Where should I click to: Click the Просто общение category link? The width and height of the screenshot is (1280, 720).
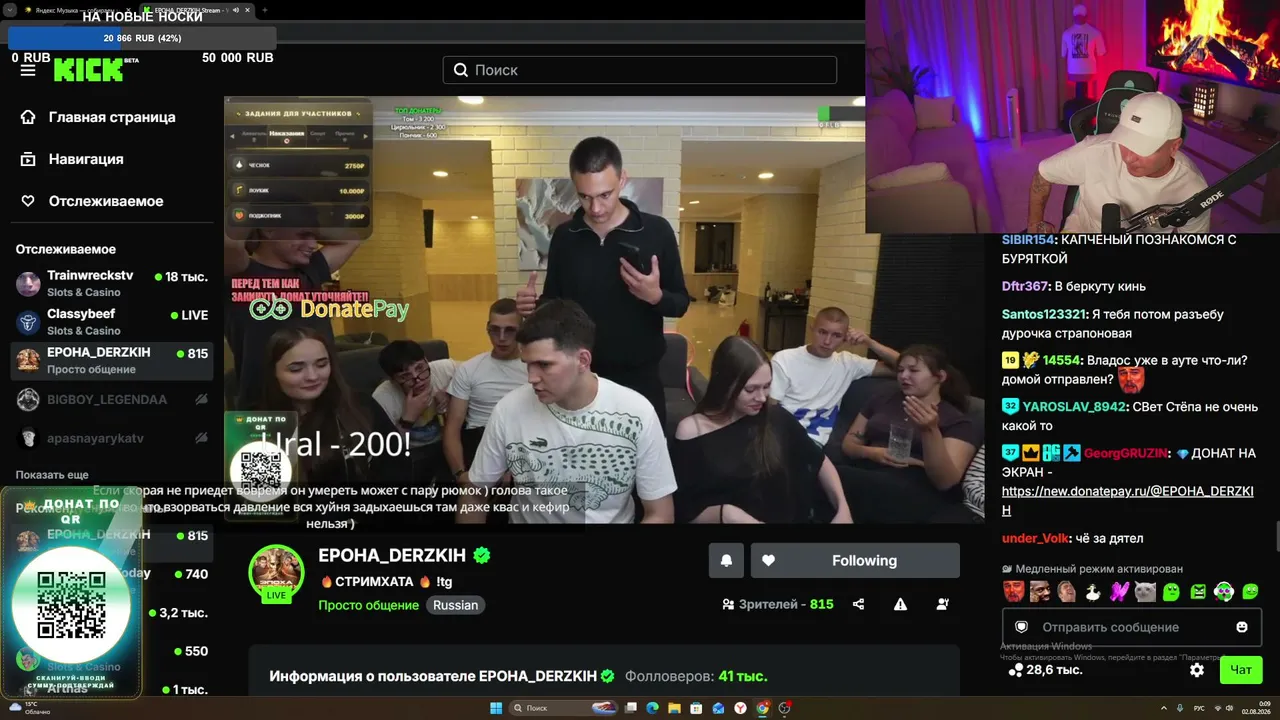368,605
